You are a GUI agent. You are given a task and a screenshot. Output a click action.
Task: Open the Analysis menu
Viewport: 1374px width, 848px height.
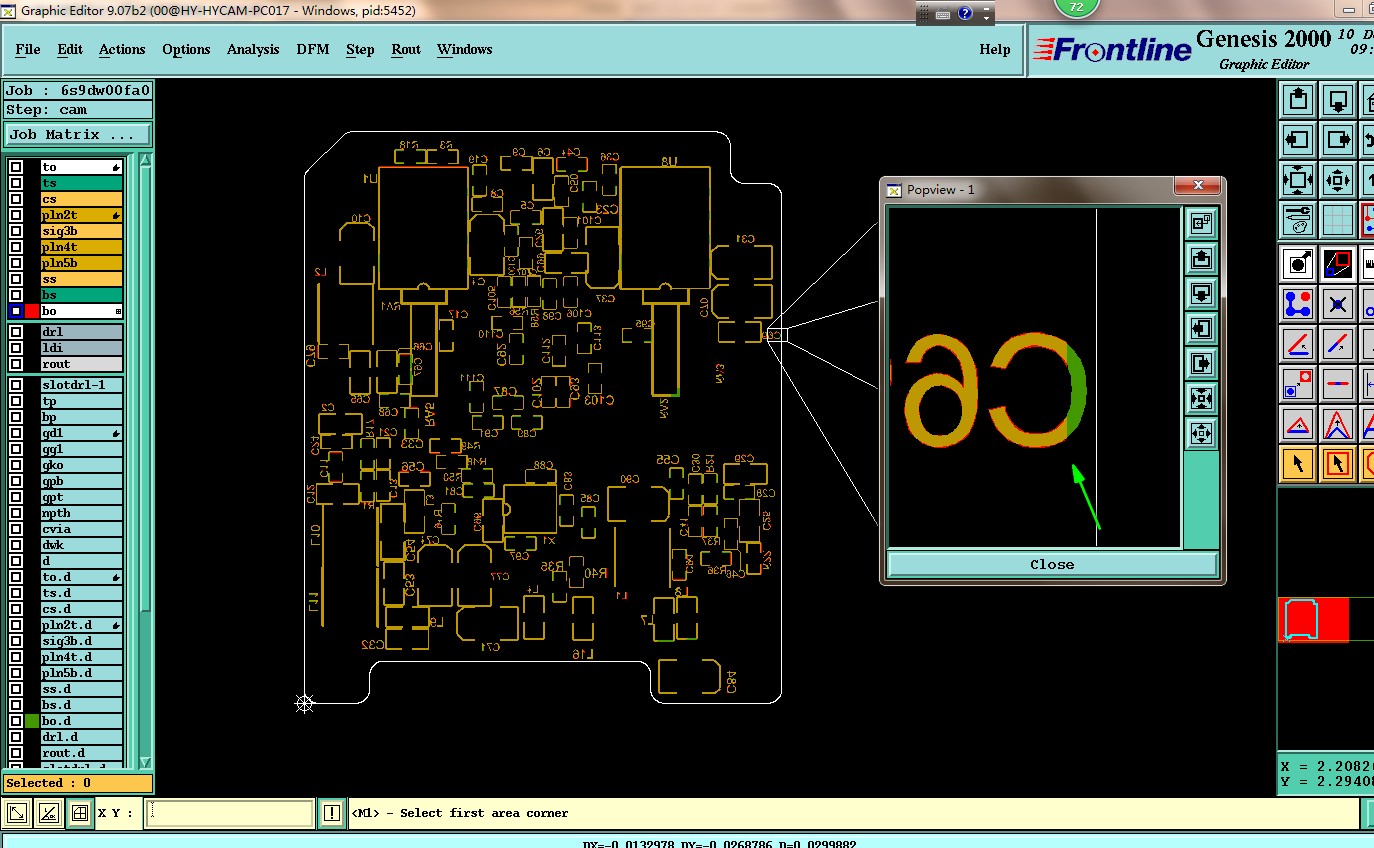(x=252, y=49)
